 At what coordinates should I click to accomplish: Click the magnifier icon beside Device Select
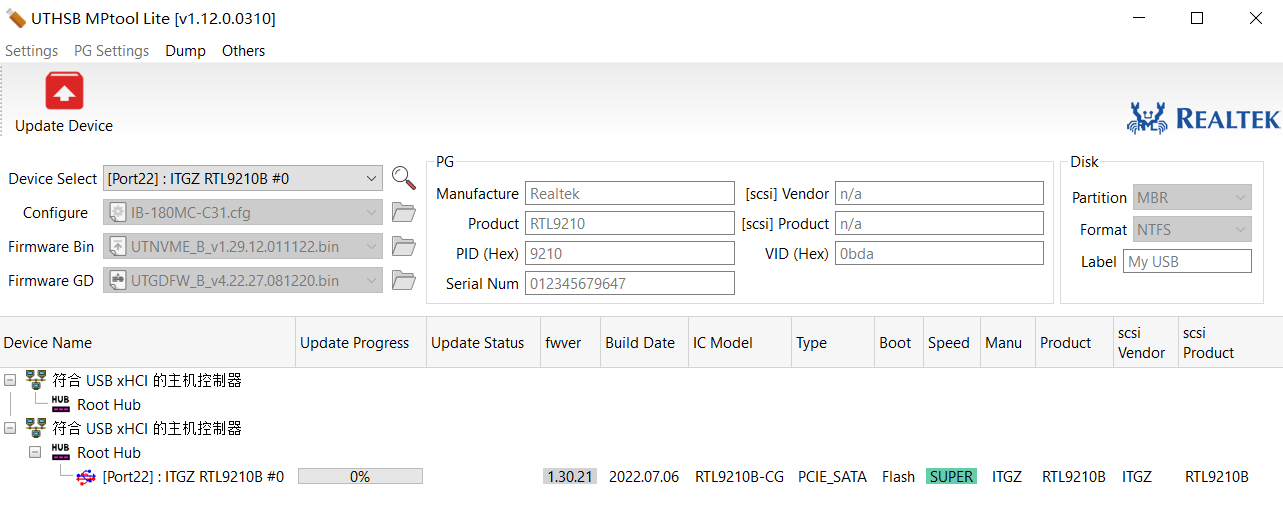pos(403,178)
